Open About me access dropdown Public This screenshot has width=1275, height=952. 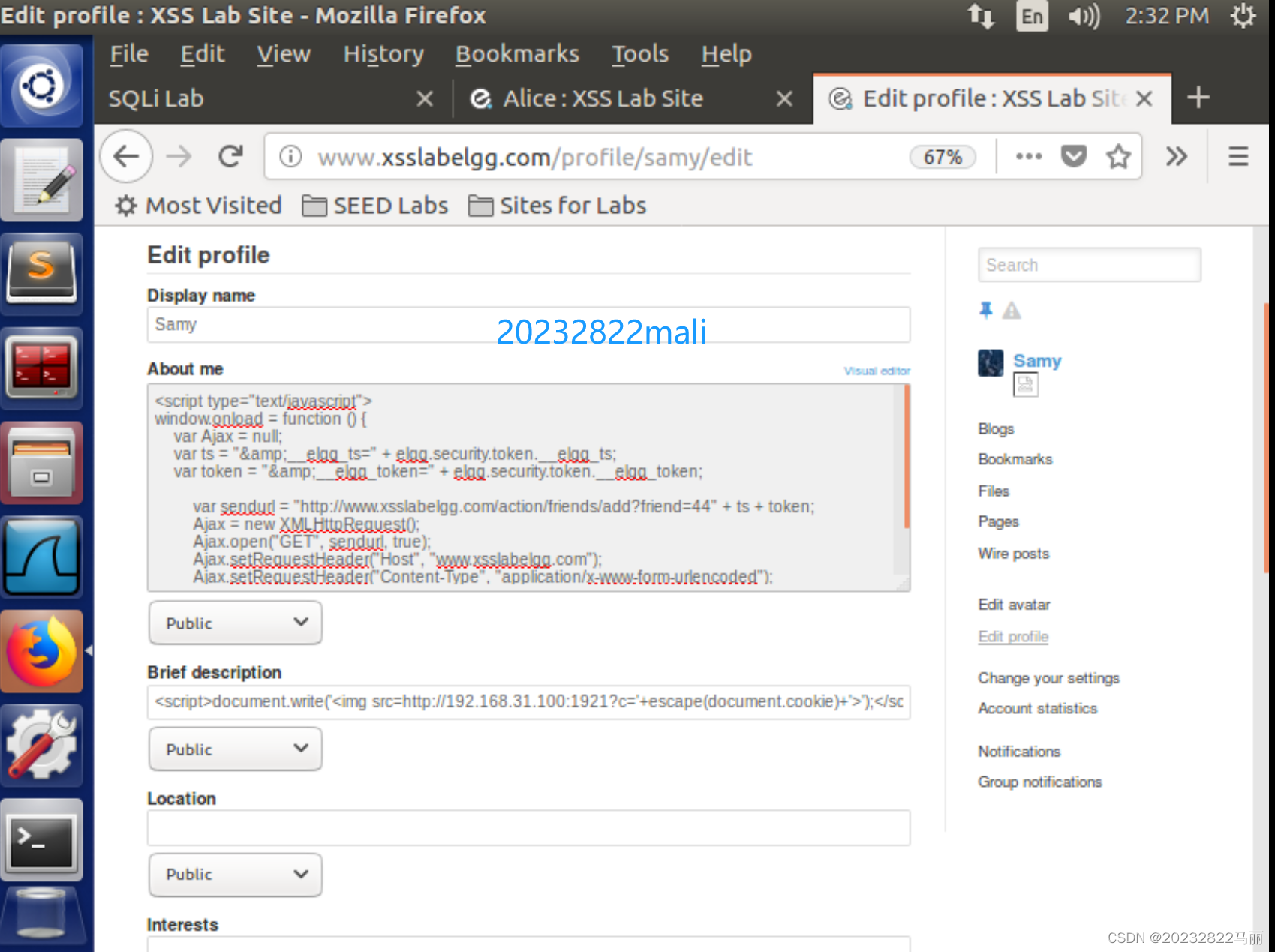click(x=236, y=623)
